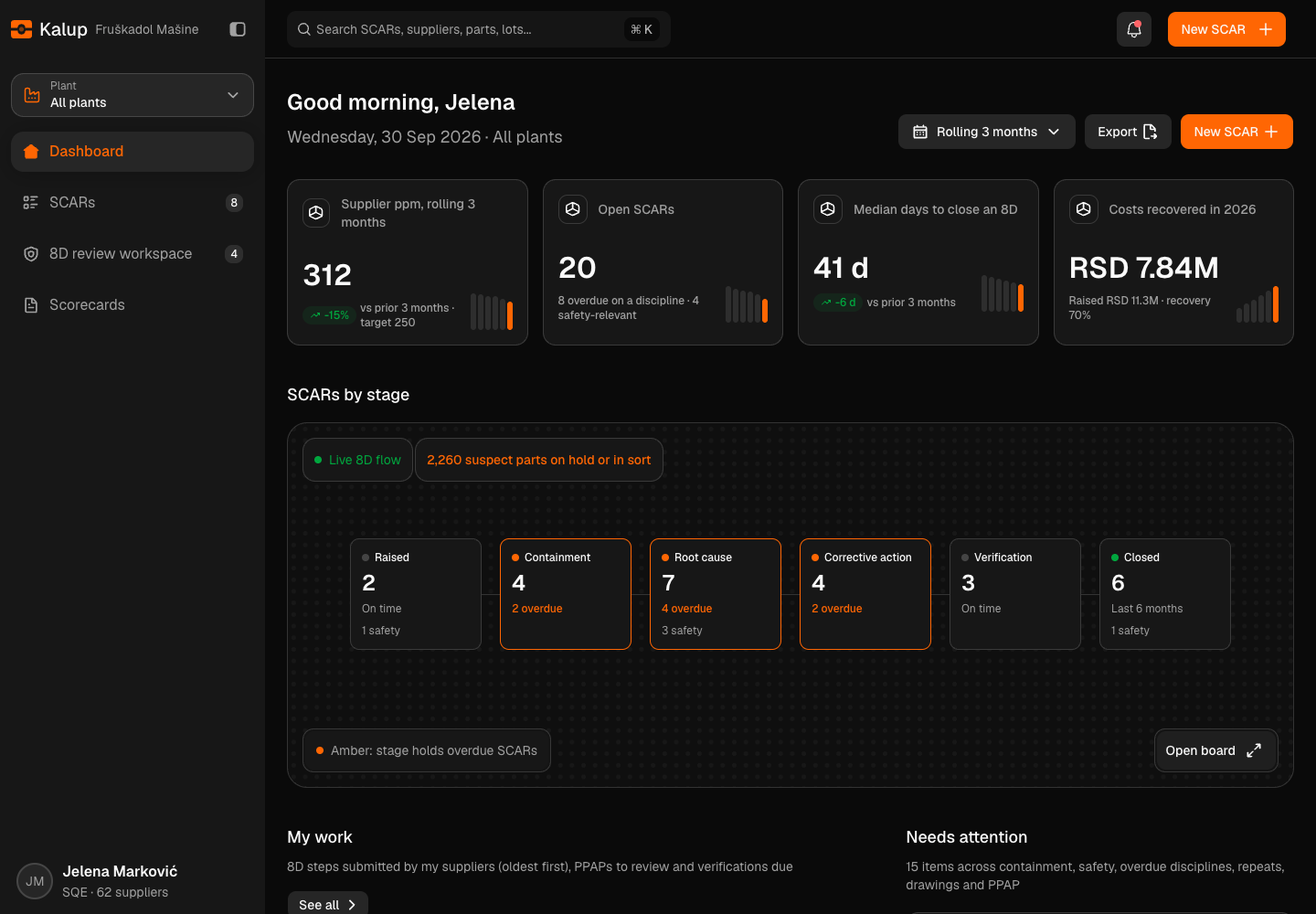
Task: Click See all under My work
Action: 327,904
